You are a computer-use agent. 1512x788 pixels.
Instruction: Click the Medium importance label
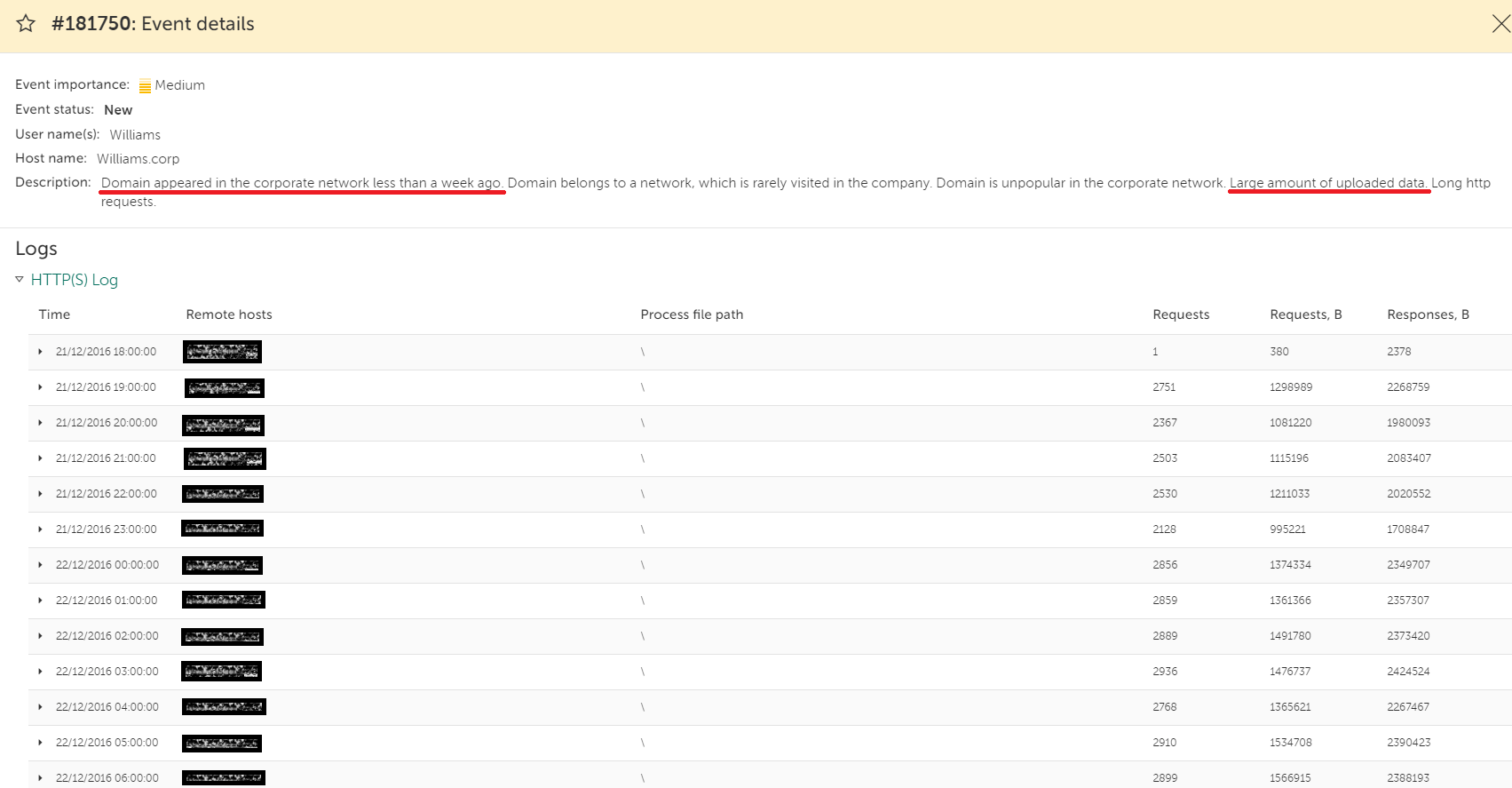[x=179, y=85]
